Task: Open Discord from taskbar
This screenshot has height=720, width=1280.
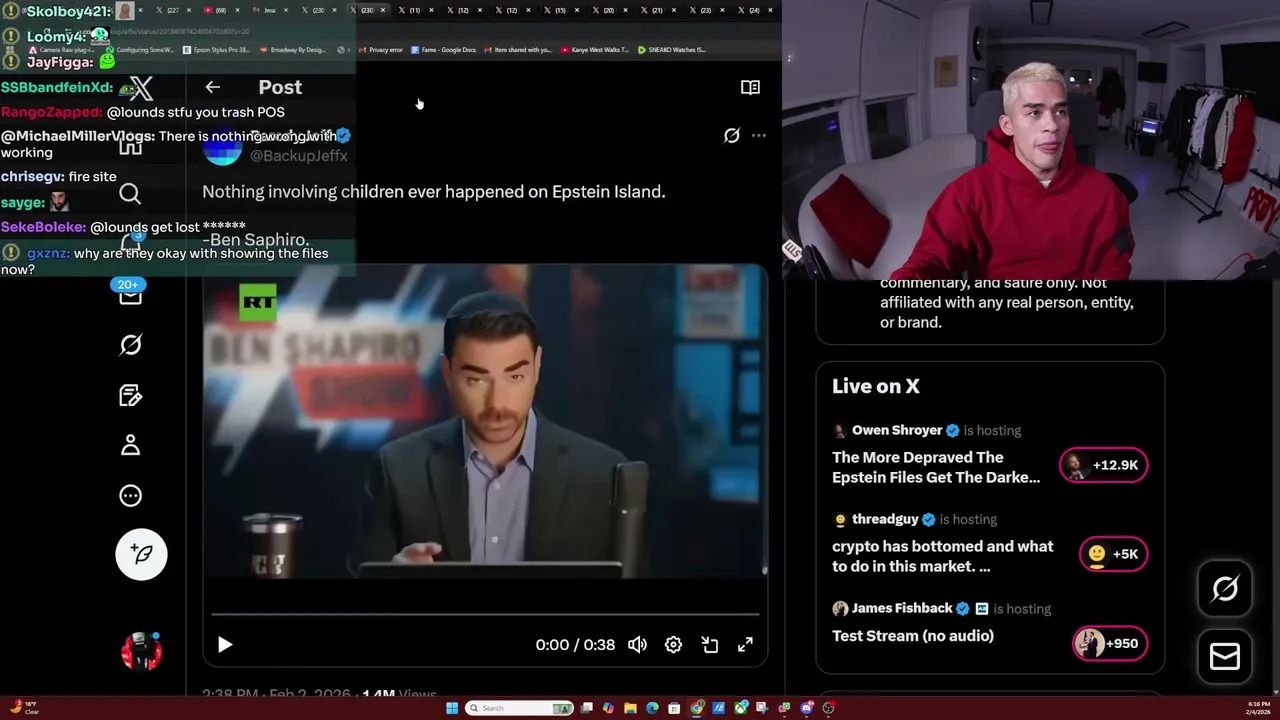Action: 807,708
